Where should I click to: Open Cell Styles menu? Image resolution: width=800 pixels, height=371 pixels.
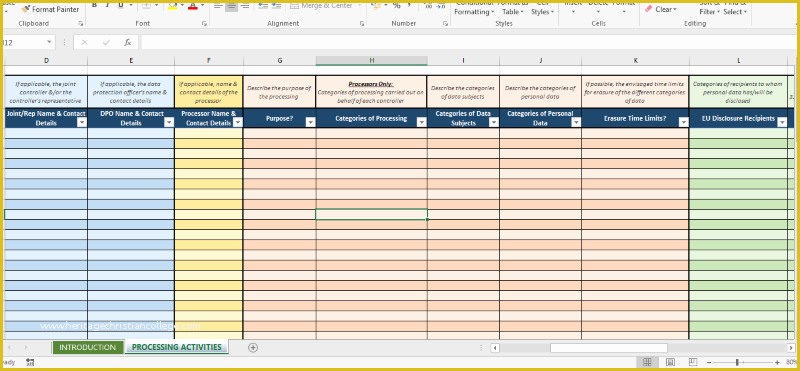(541, 8)
